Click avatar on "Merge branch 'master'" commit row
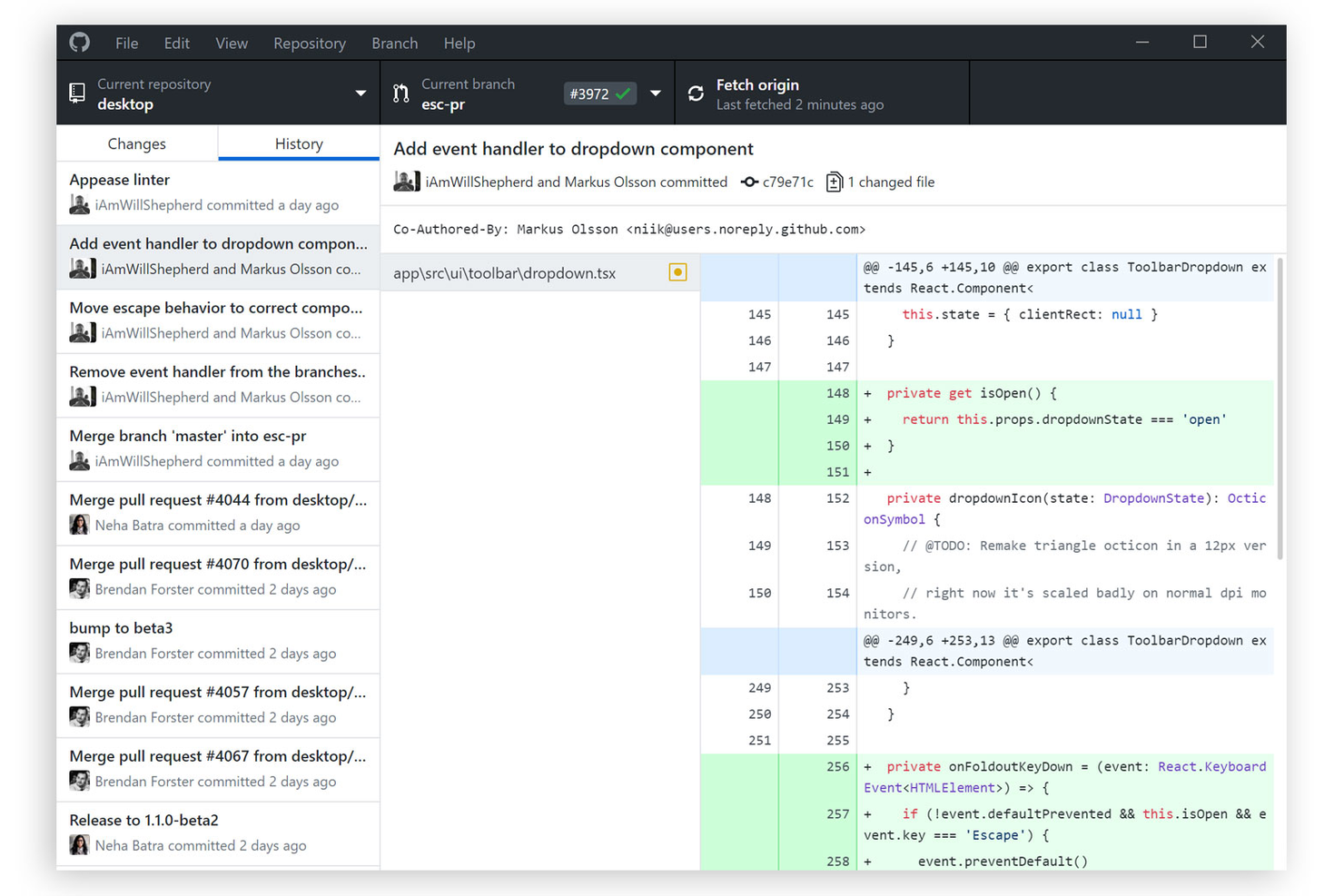The image size is (1344, 896). pyautogui.click(x=79, y=461)
